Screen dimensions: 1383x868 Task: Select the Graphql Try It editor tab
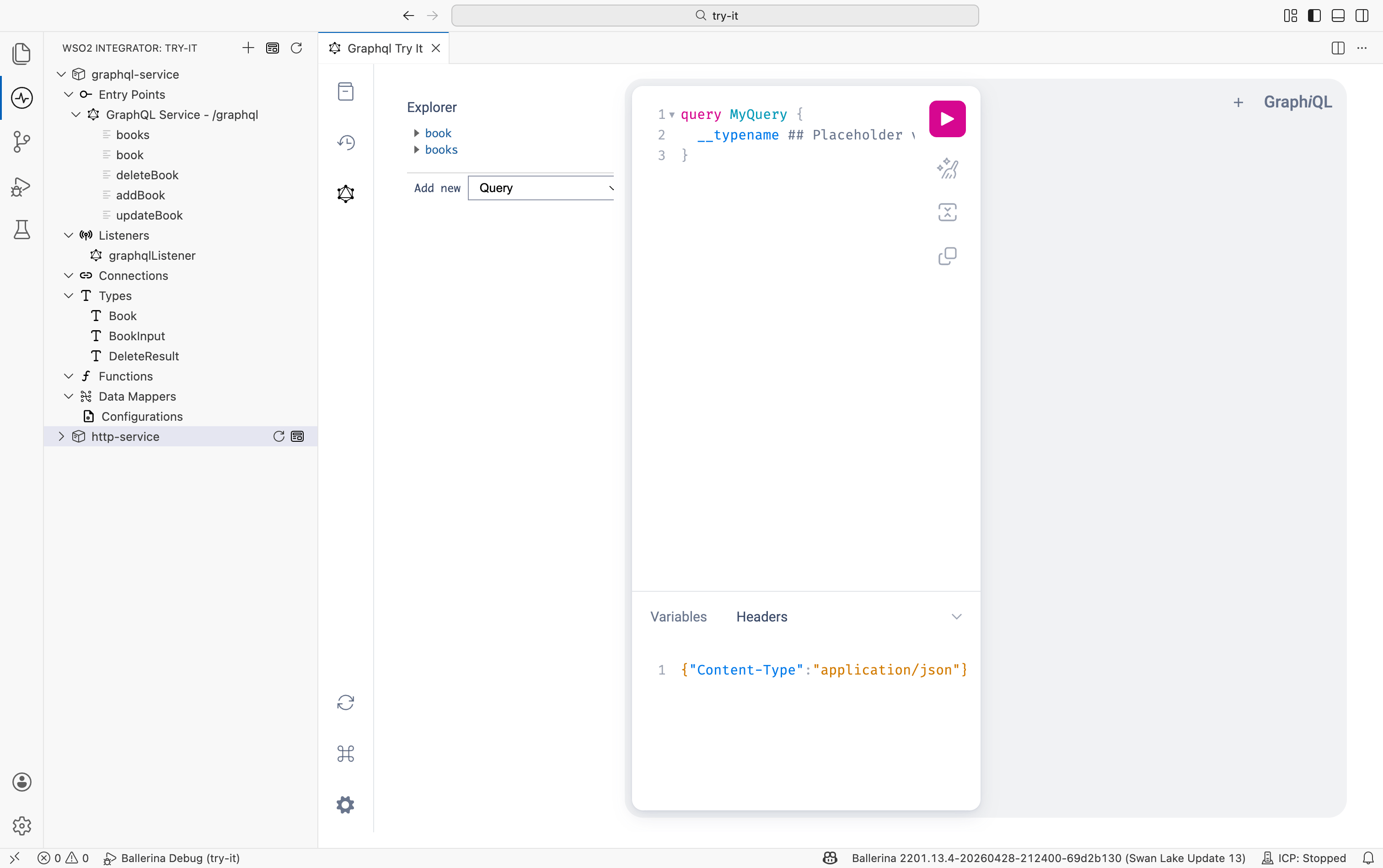pos(384,48)
